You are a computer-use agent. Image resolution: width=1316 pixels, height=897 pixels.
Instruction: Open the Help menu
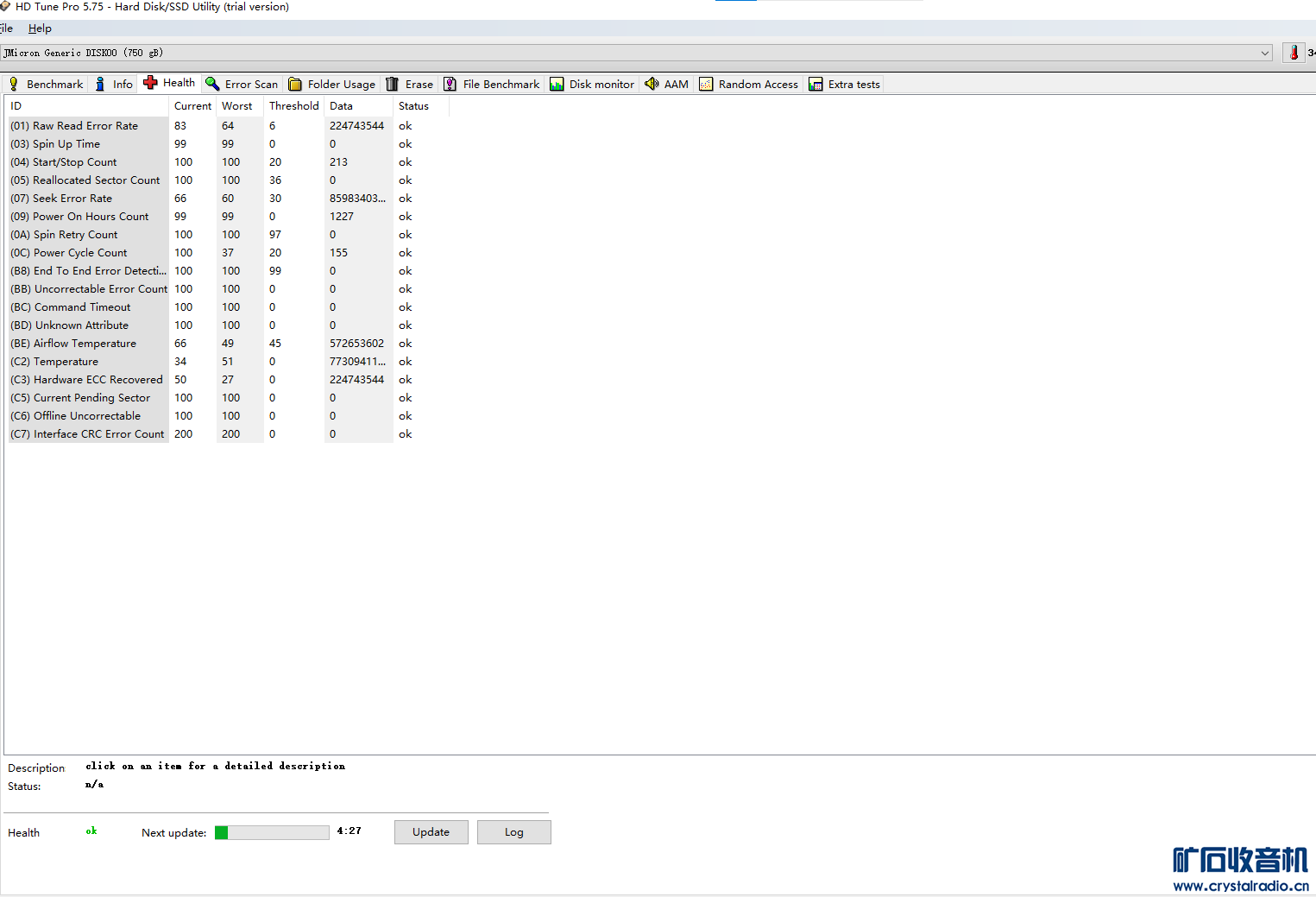click(x=40, y=28)
